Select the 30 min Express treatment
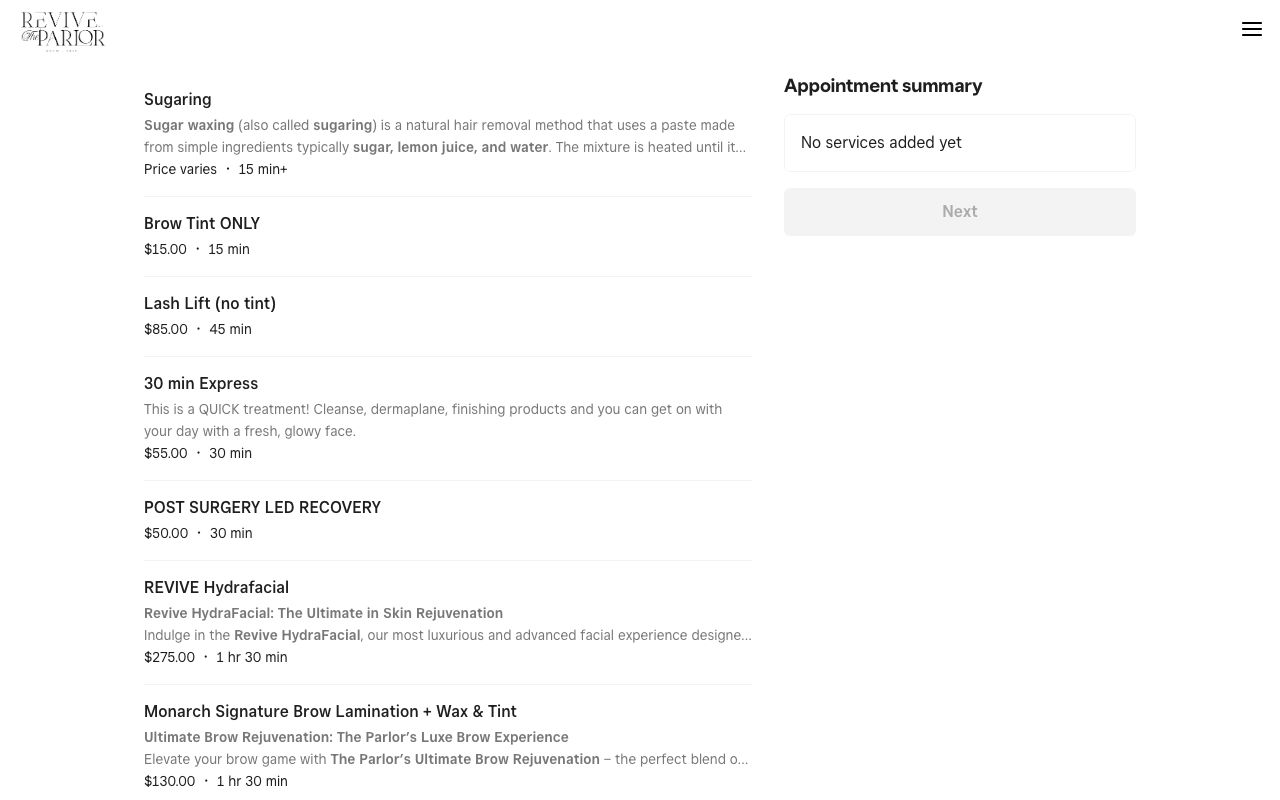 [201, 384]
